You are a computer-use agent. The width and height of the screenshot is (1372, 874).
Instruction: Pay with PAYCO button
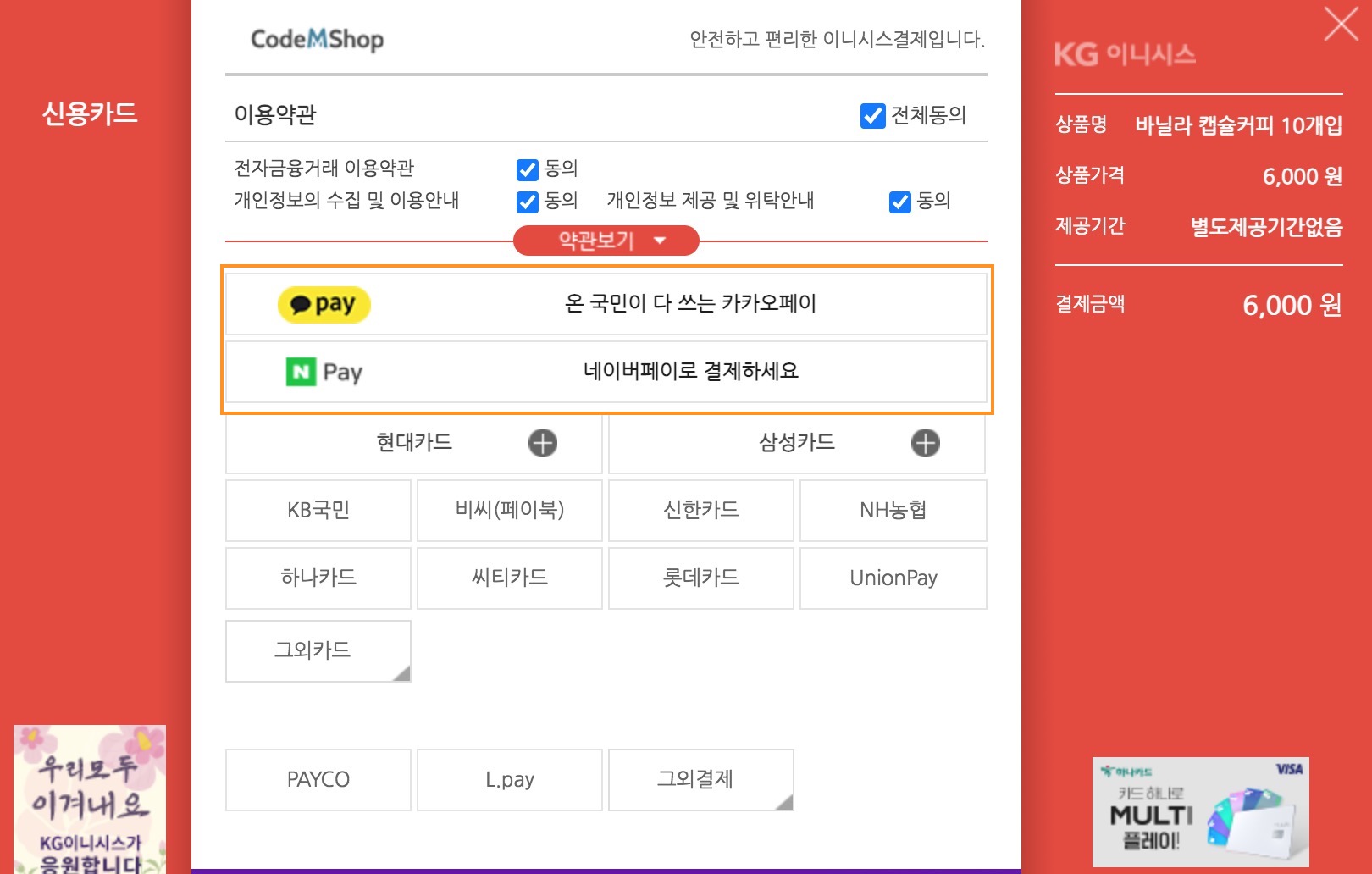[x=318, y=780]
